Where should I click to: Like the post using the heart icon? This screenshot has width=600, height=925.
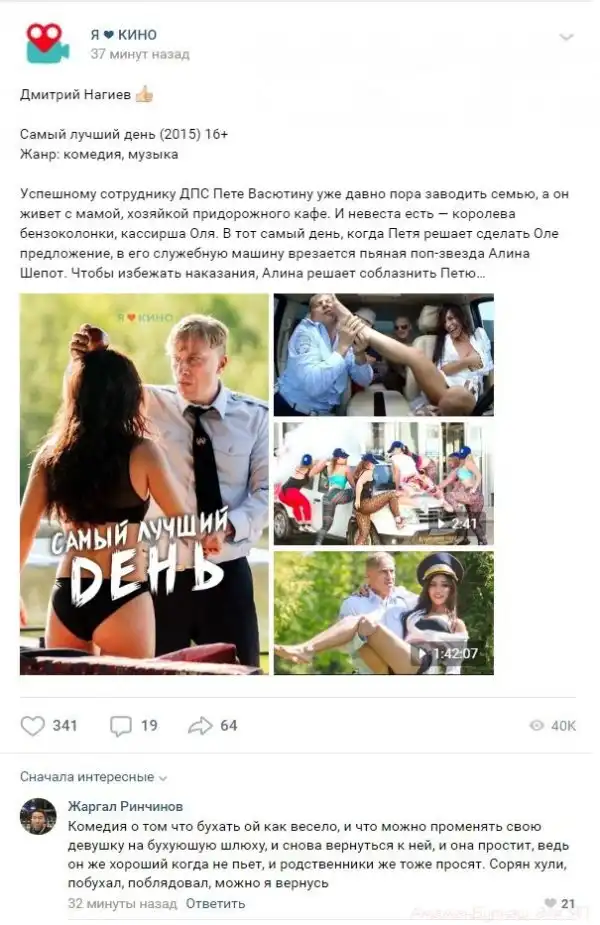[x=32, y=726]
